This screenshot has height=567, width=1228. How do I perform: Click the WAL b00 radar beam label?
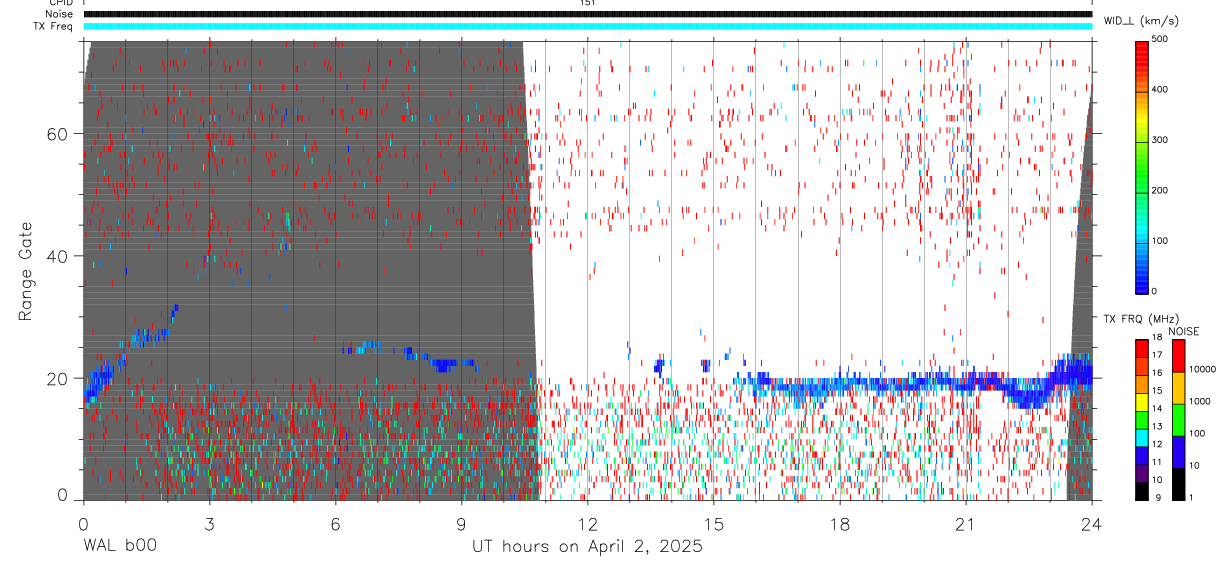click(119, 547)
